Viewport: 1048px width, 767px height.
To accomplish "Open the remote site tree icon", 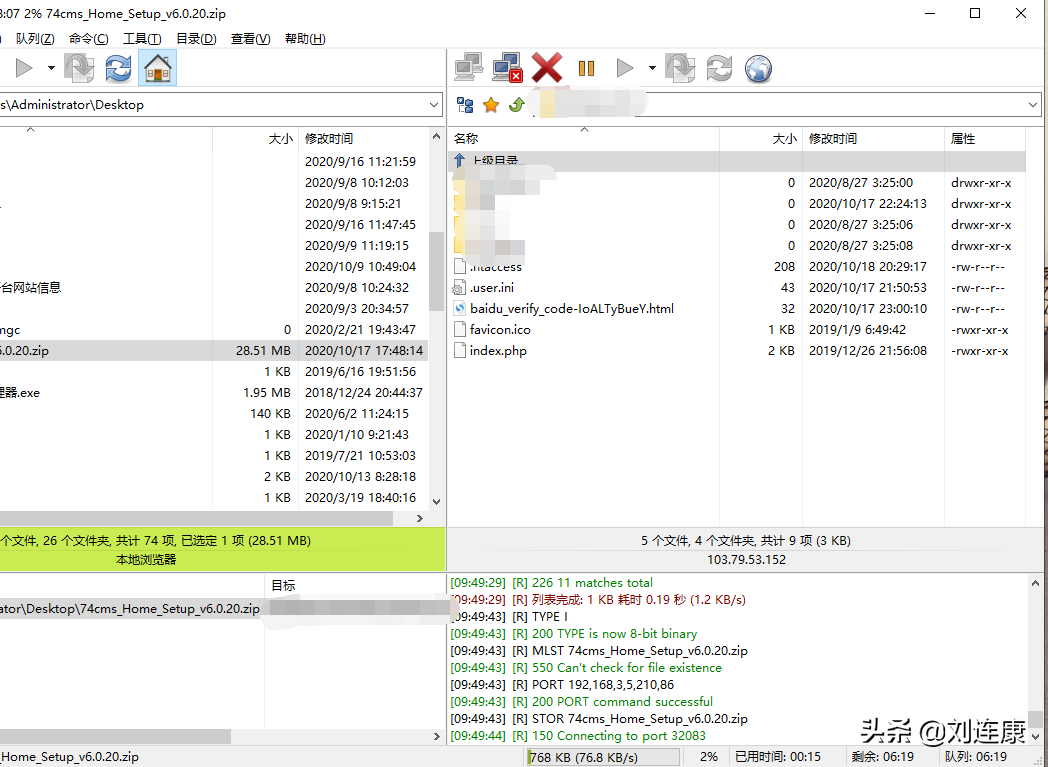I will [465, 105].
